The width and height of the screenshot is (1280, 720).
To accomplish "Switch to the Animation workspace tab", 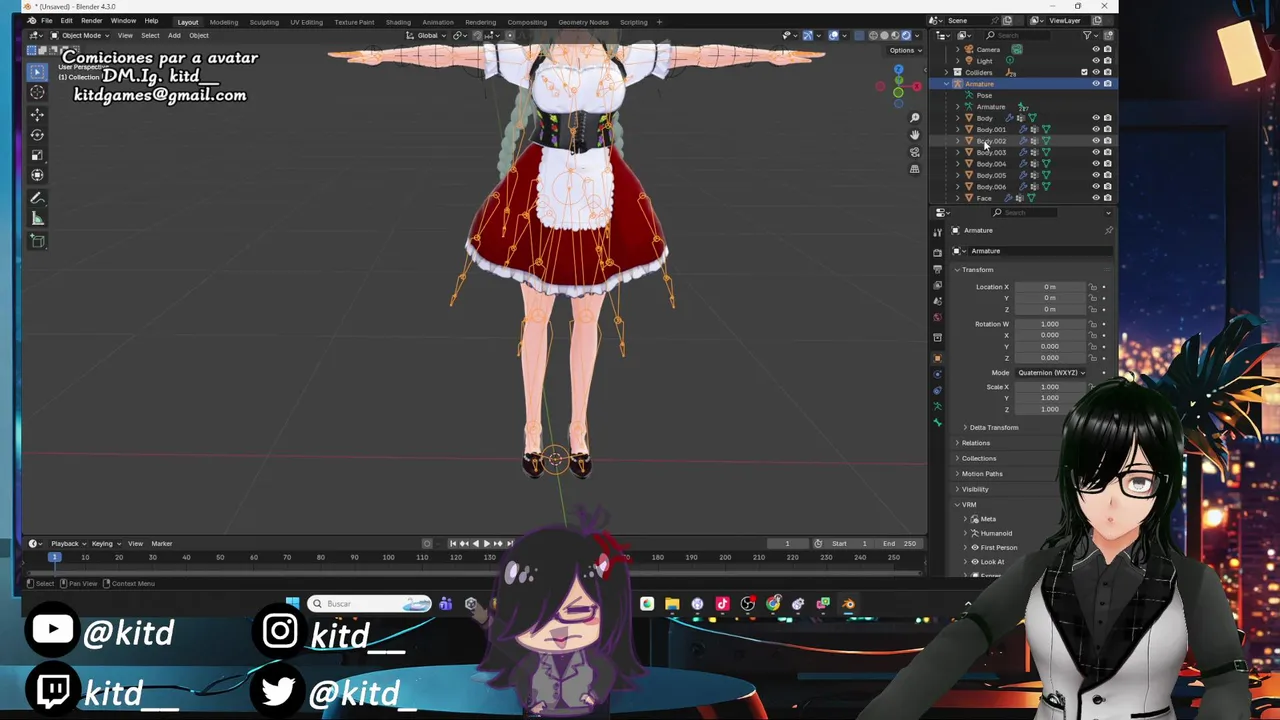I will point(437,22).
